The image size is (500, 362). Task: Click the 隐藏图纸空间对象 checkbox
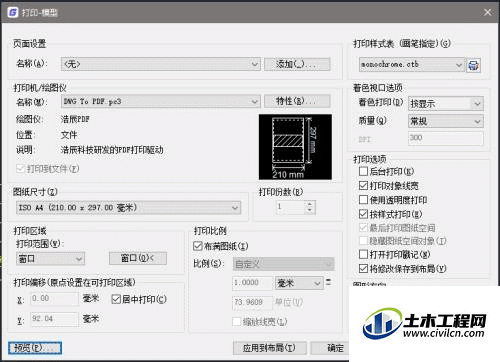pyautogui.click(x=363, y=241)
